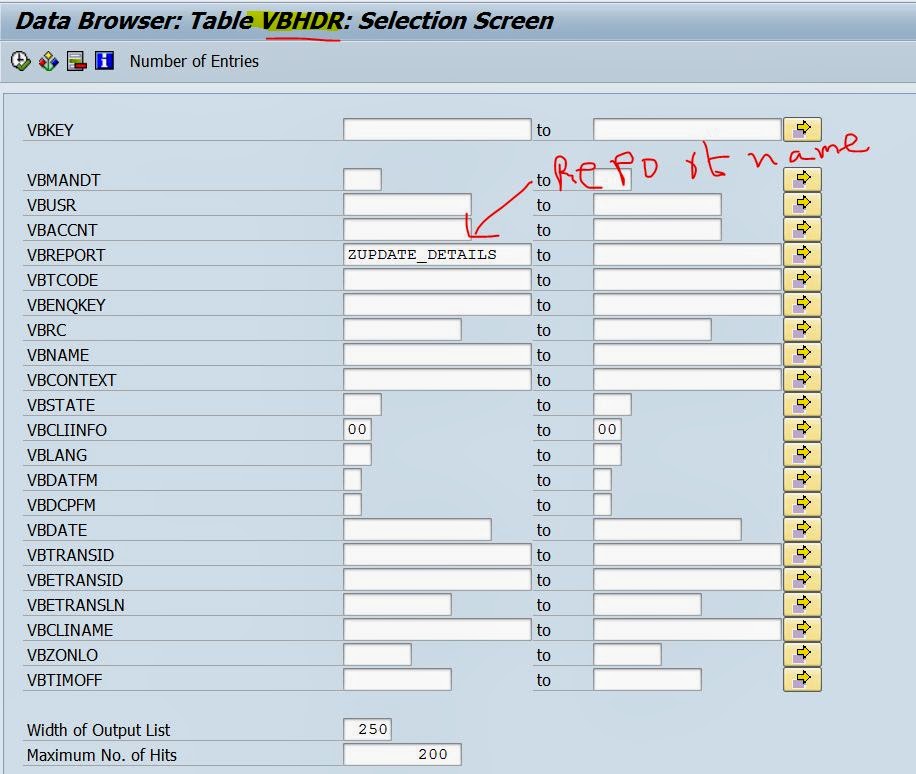Viewport: 916px width, 774px height.
Task: Open multiple selection for VBCLINAME
Action: point(803,628)
